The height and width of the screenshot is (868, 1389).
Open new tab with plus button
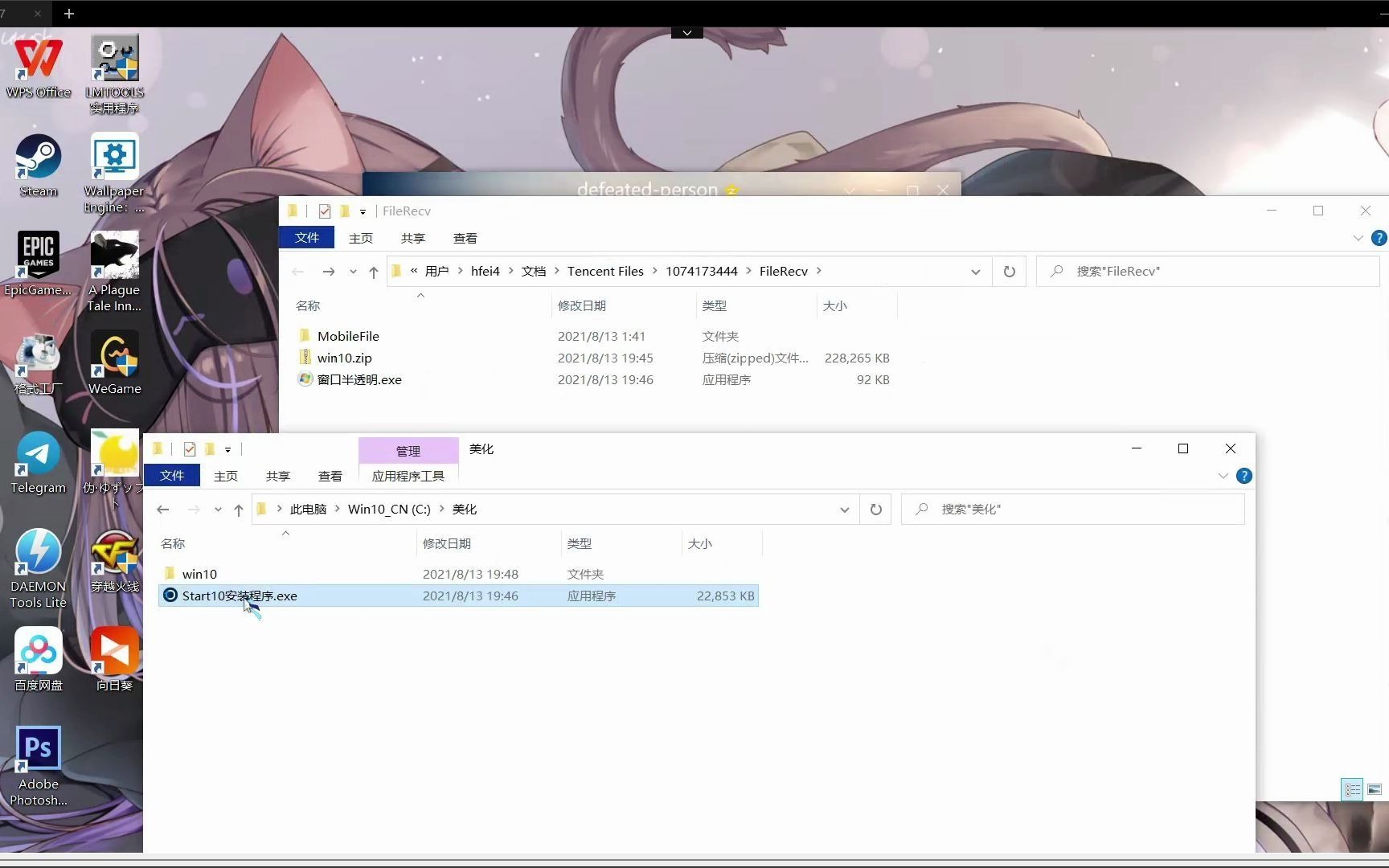69,14
